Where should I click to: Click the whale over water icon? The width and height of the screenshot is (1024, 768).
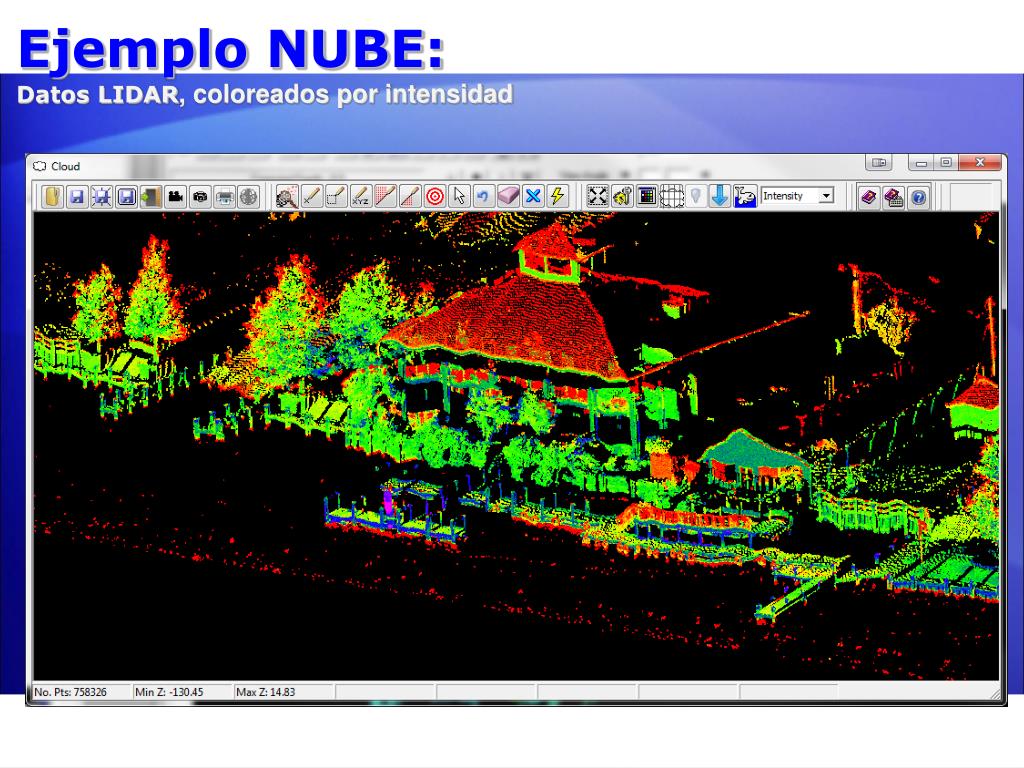click(745, 196)
